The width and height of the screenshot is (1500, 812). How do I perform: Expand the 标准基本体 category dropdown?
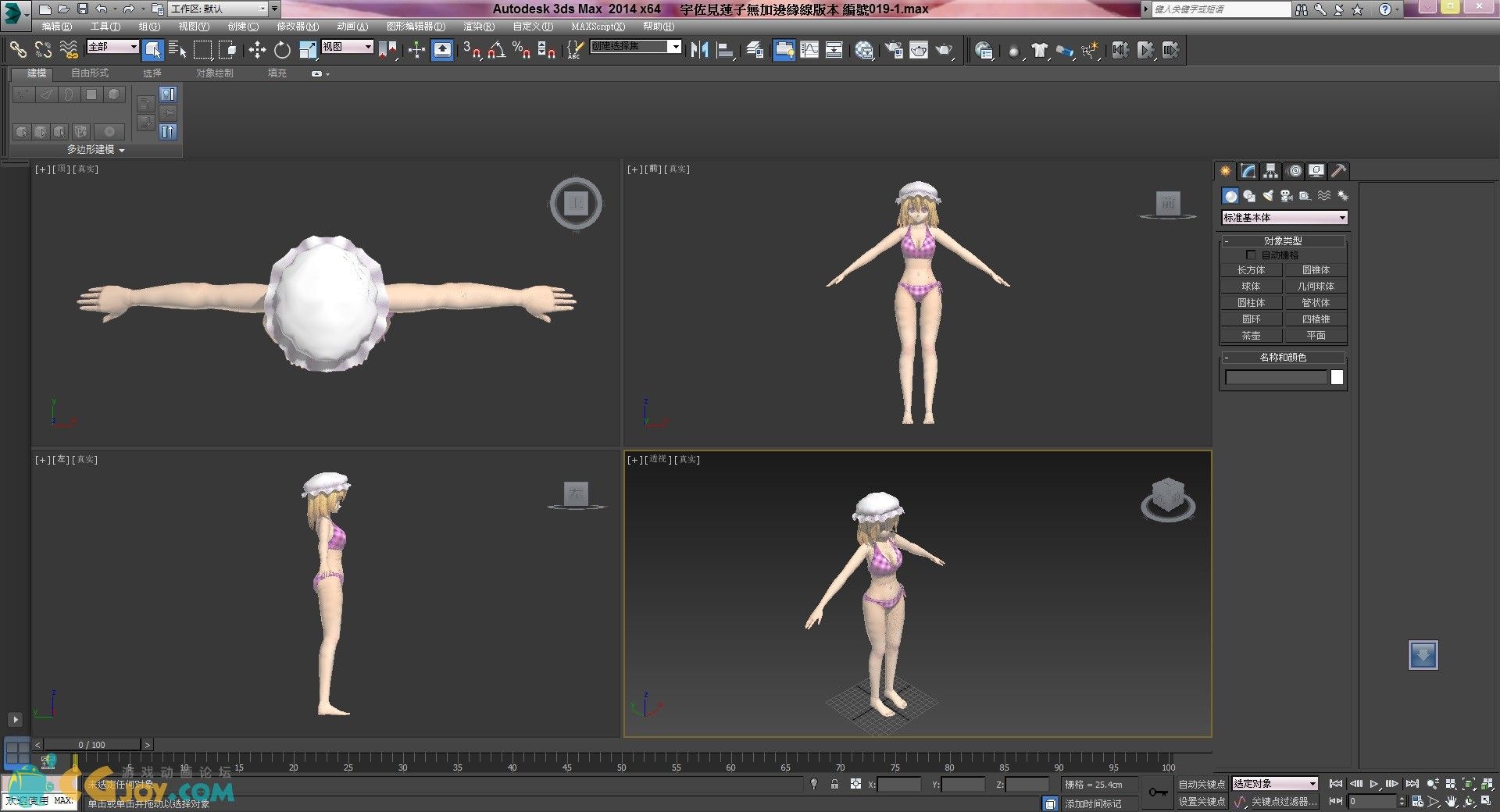click(x=1284, y=218)
